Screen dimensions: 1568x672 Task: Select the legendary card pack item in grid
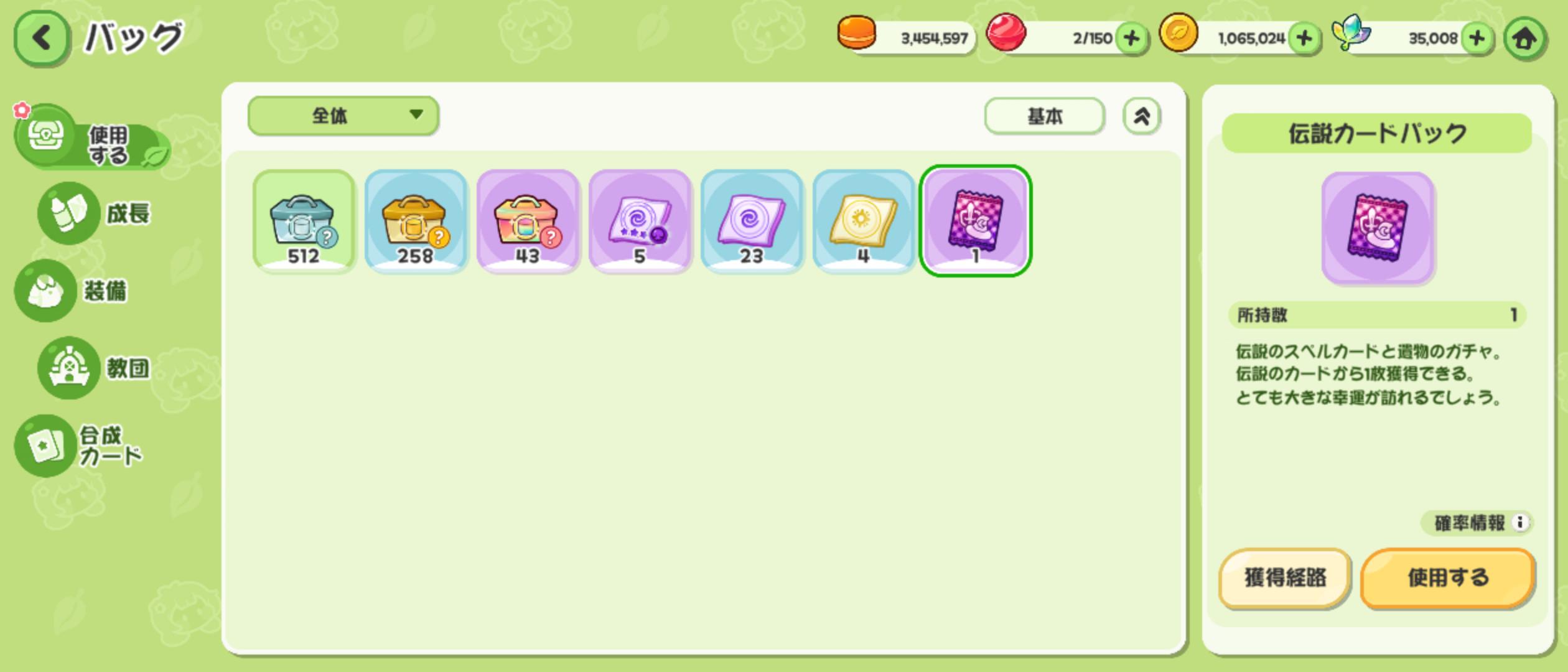pyautogui.click(x=976, y=221)
